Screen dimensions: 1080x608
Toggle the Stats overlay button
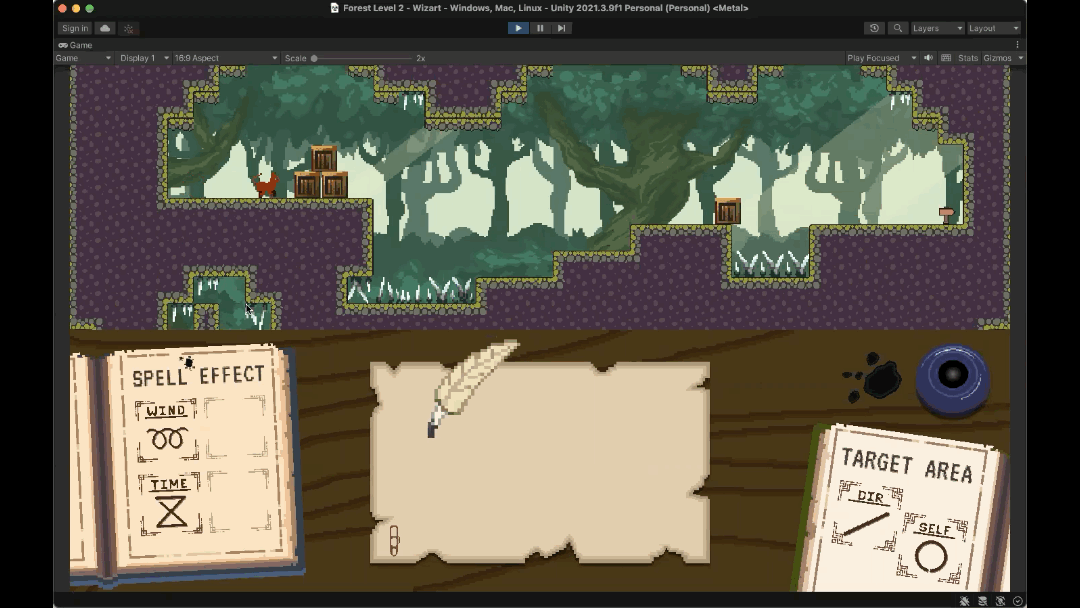[x=968, y=58]
